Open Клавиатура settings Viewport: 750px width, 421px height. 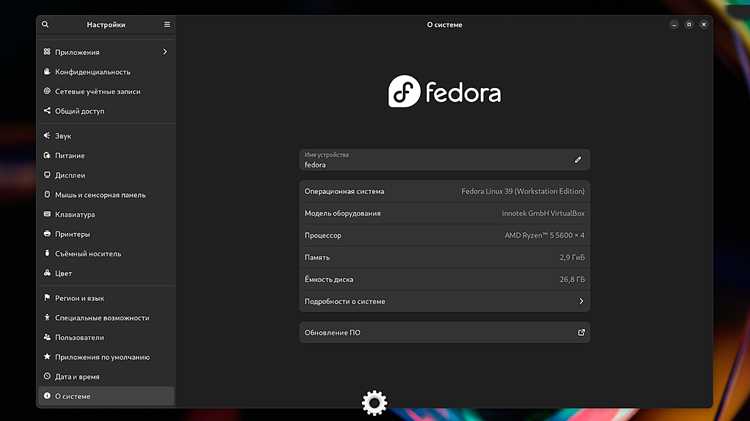106,214
